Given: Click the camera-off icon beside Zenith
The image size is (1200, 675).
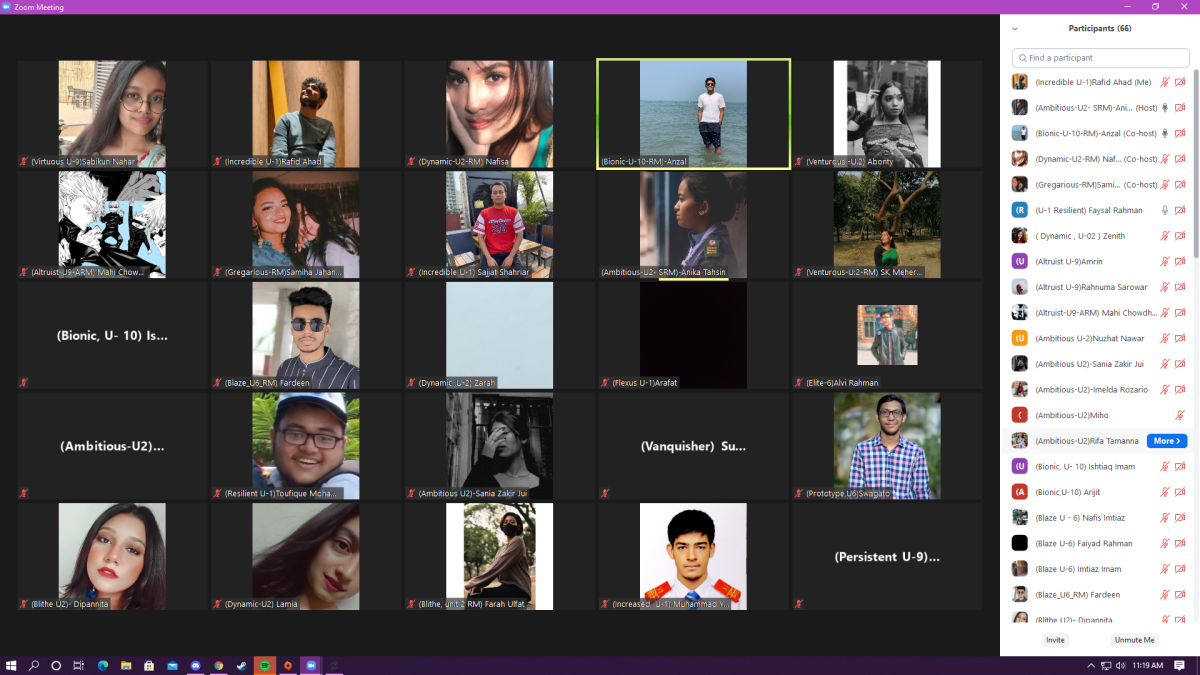Looking at the screenshot, I should [1180, 236].
